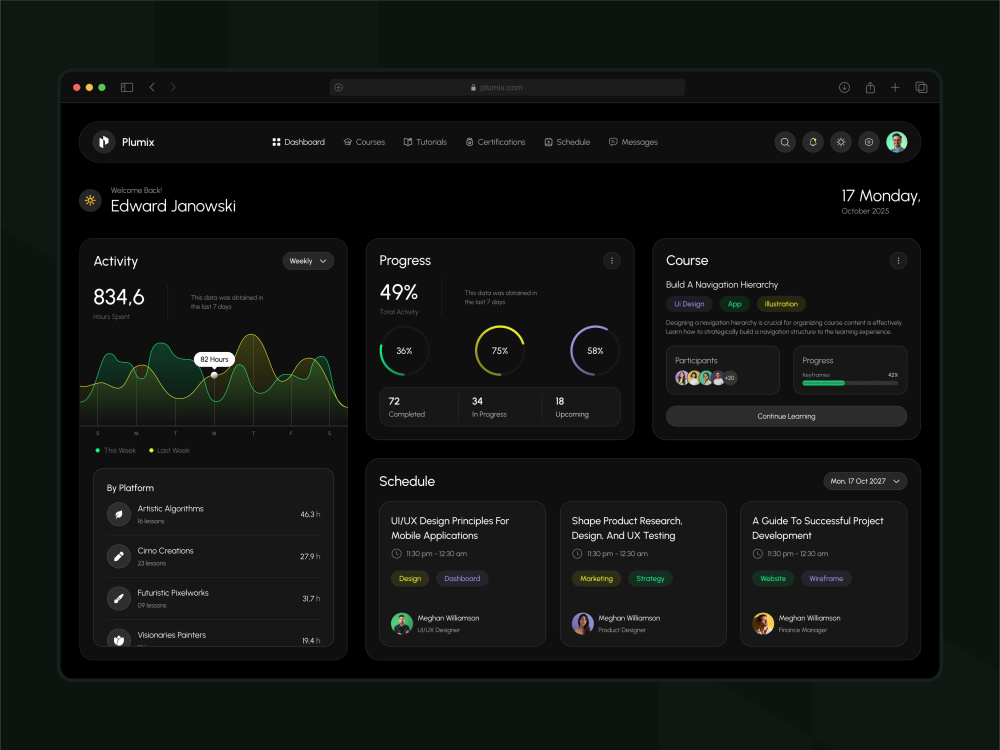Click the shield icon in address bar
The height and width of the screenshot is (750, 1000).
coord(339,87)
